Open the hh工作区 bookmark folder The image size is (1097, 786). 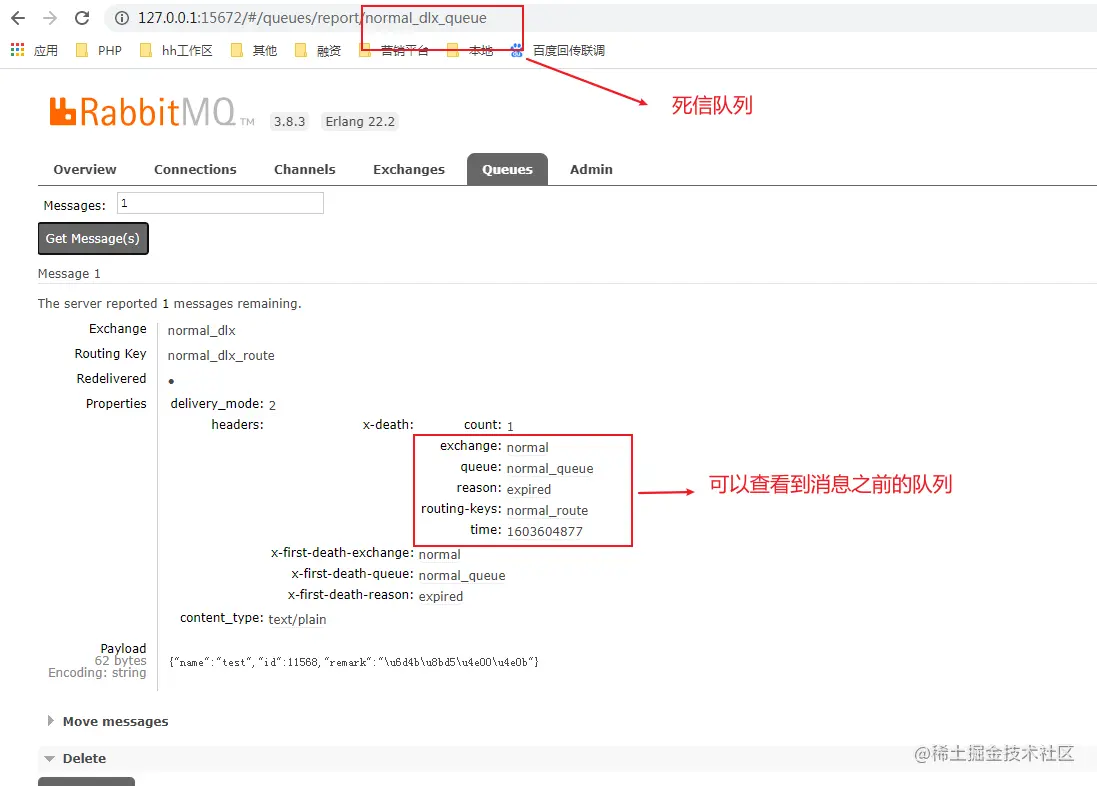pos(176,50)
